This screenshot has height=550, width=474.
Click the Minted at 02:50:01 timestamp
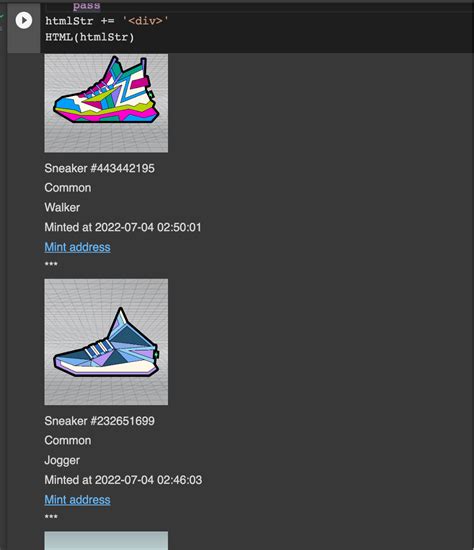click(x=123, y=227)
